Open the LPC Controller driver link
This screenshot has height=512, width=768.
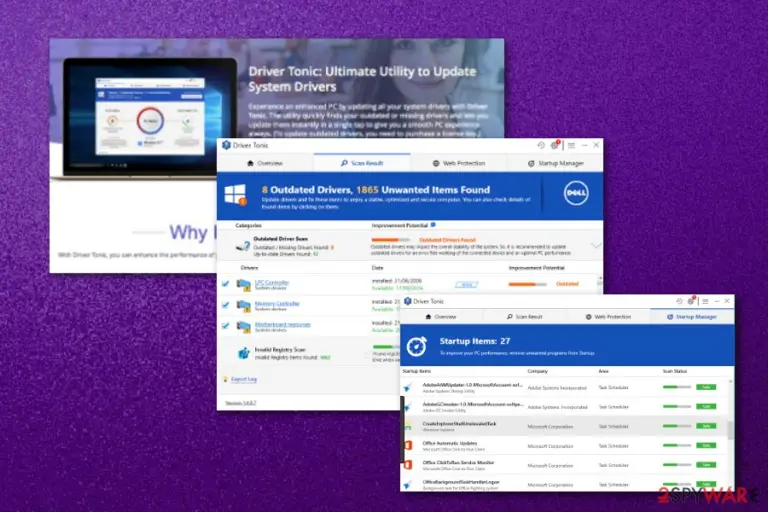[x=272, y=282]
